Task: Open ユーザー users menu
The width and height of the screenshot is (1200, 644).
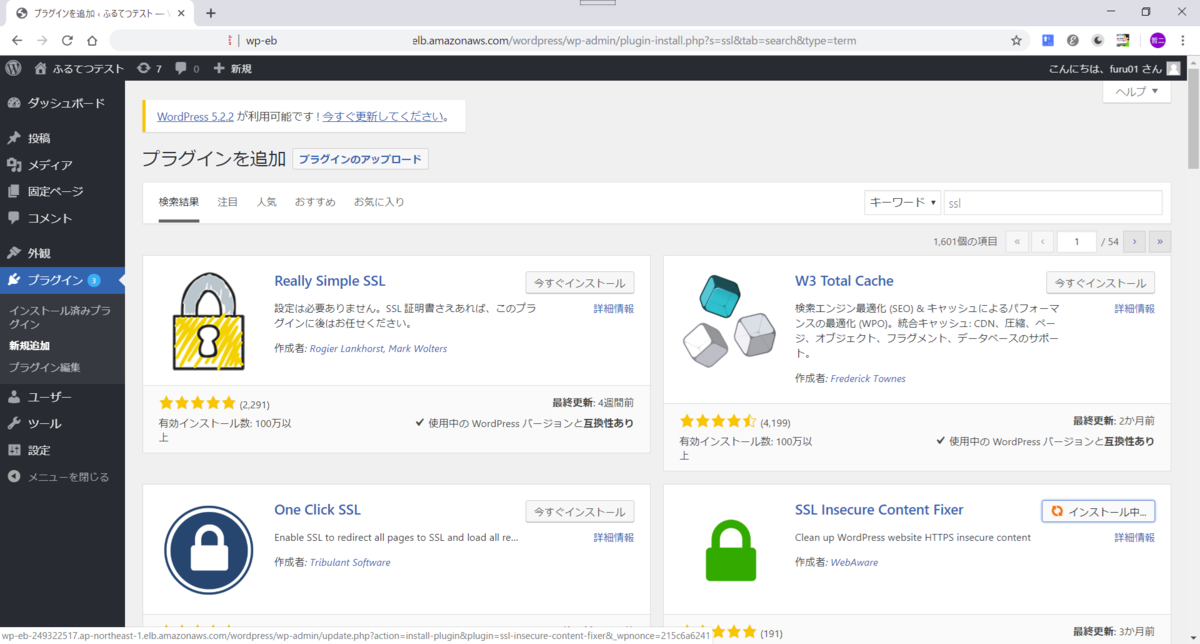Action: click(62, 397)
